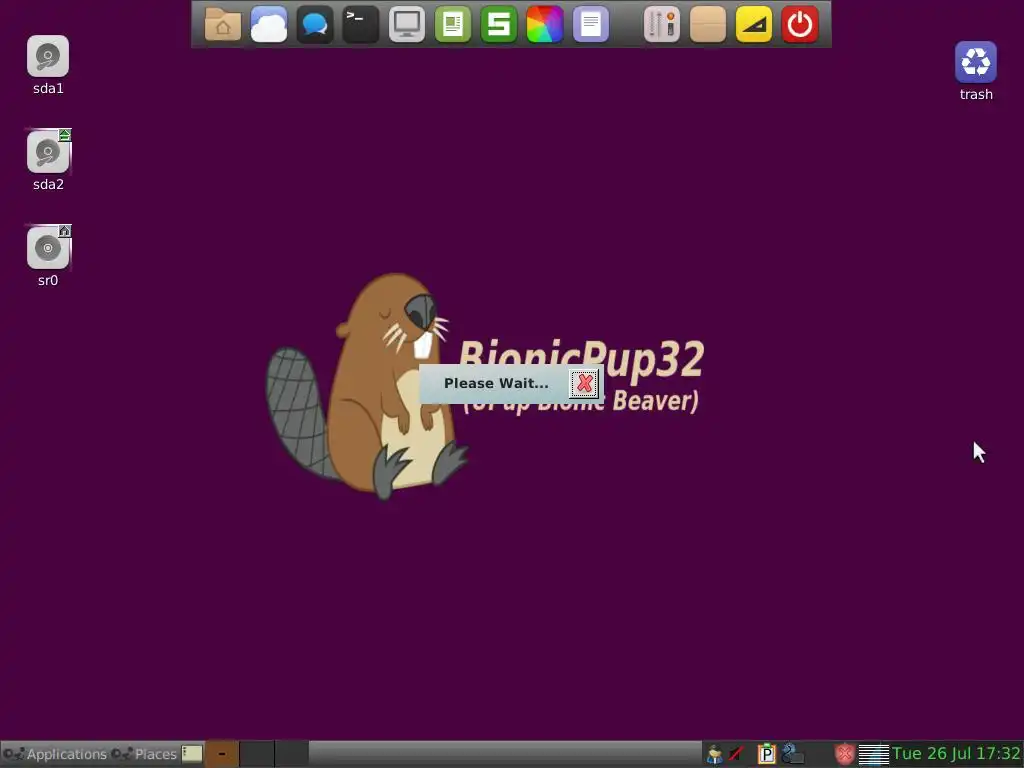Open the green spreadsheet S icon

click(x=498, y=25)
